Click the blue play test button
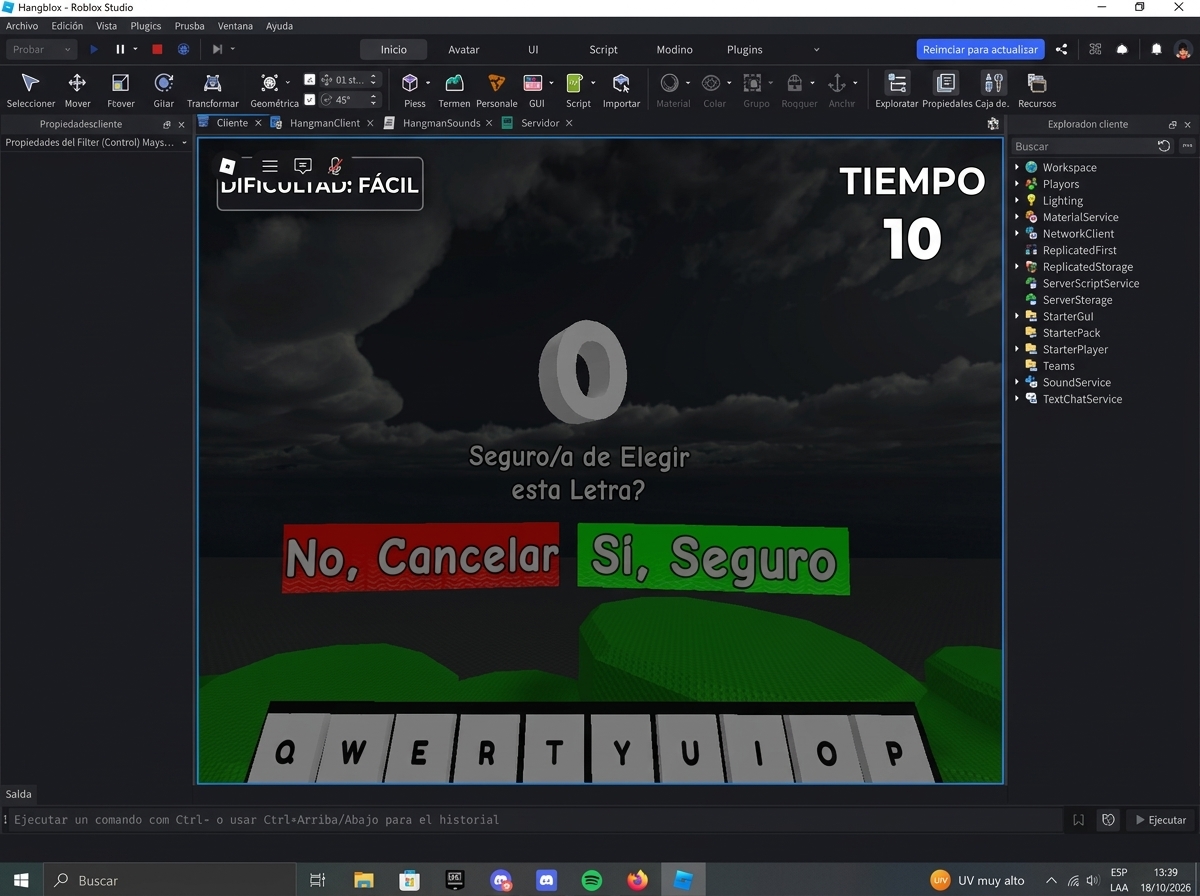Viewport: 1200px width, 896px height. [x=94, y=49]
